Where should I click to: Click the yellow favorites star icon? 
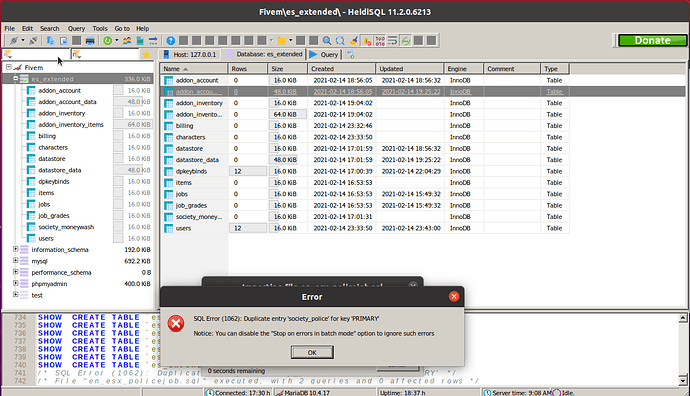pyautogui.click(x=147, y=55)
